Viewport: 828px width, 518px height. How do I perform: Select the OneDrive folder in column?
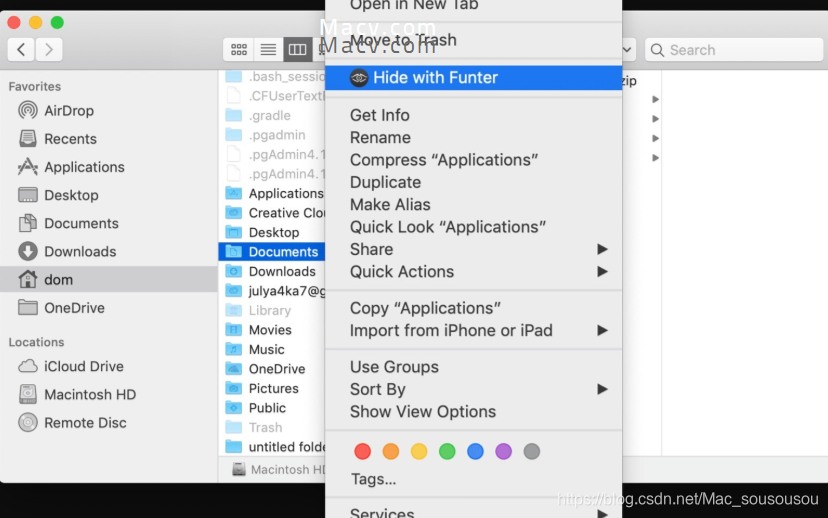point(272,369)
